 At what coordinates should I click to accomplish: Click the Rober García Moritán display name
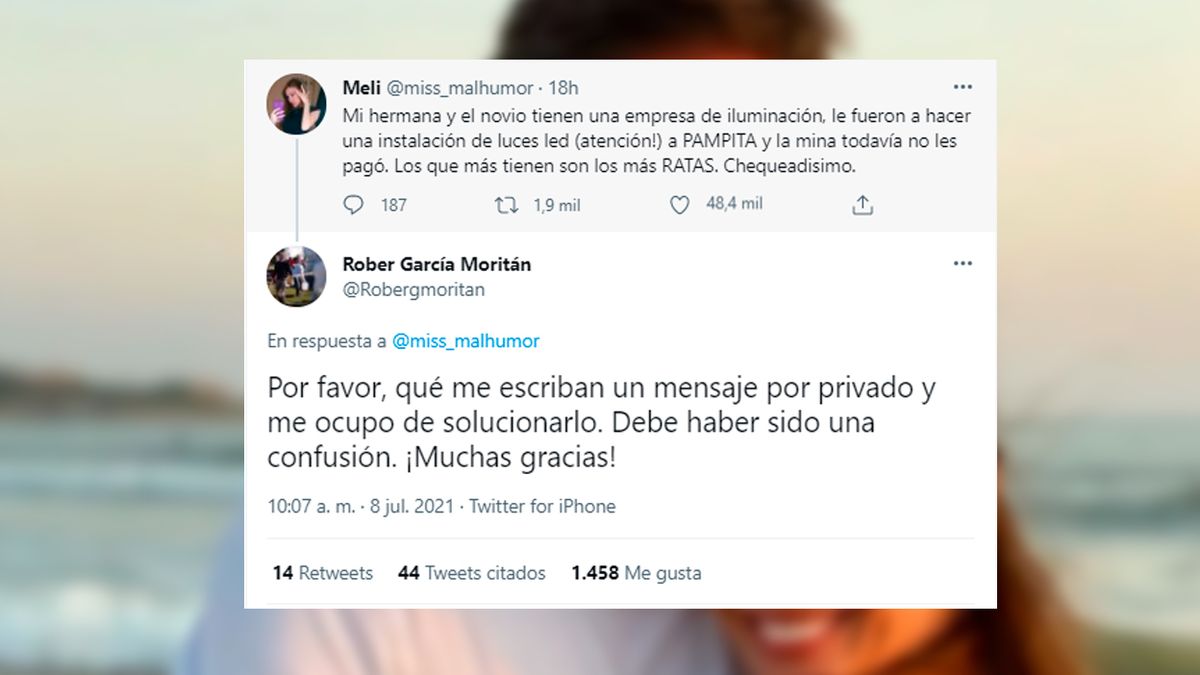point(437,264)
